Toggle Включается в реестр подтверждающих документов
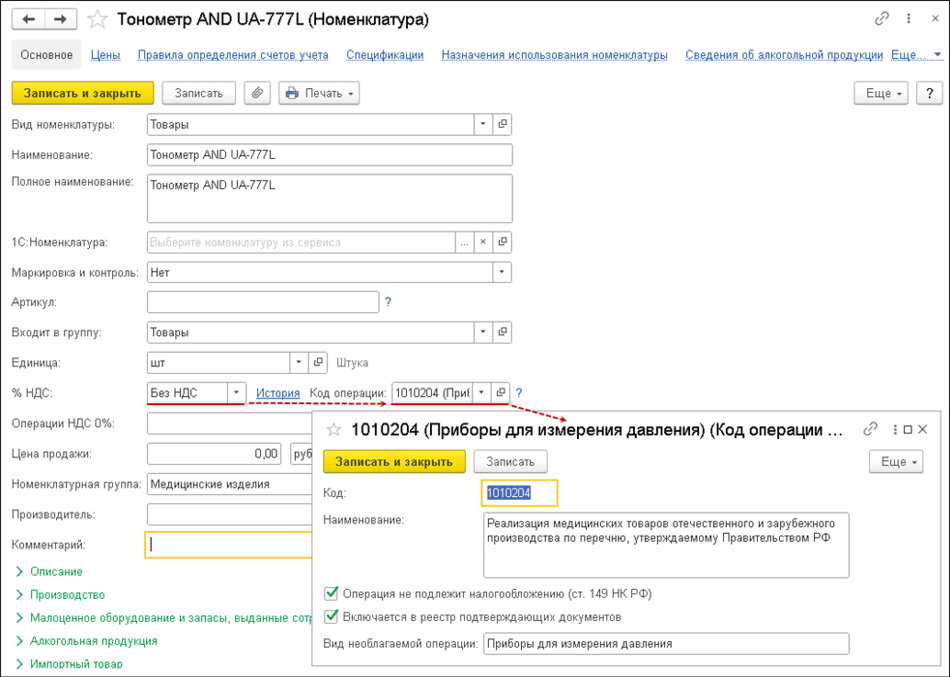This screenshot has height=677, width=950. [332, 617]
